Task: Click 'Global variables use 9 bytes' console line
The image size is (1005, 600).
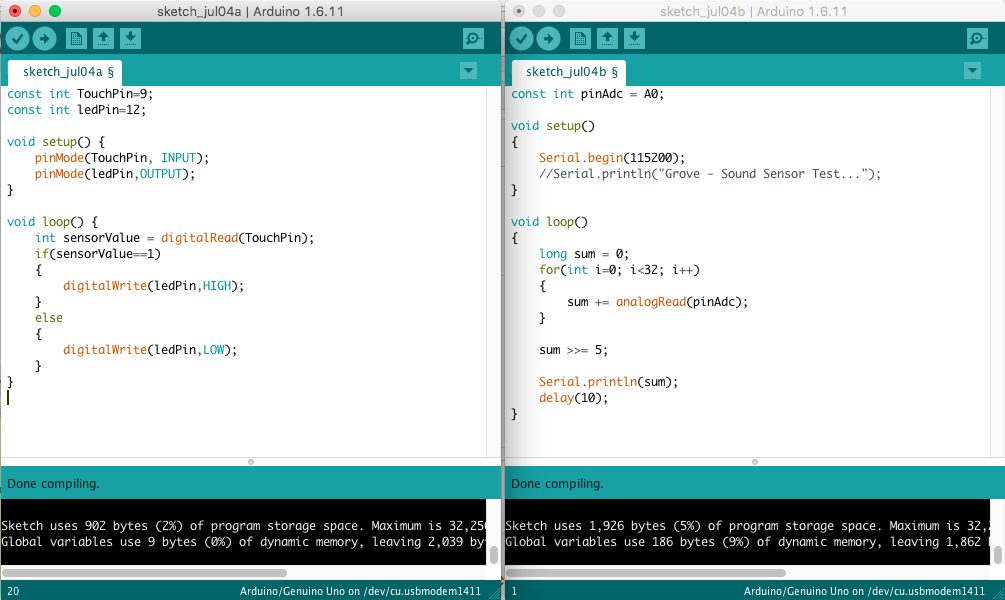Action: [244, 542]
